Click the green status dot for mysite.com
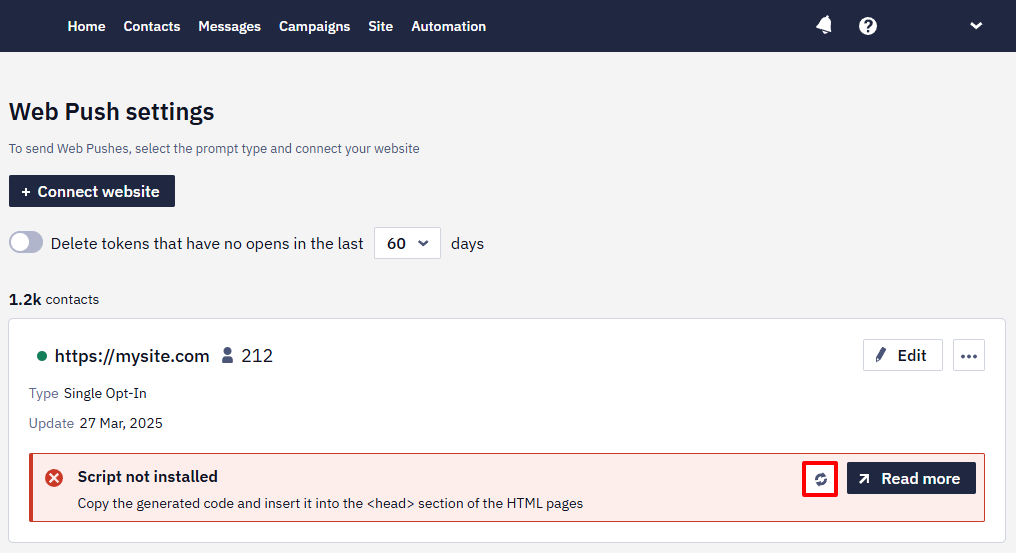Screen dimensions: 1016x553 (x=42, y=356)
